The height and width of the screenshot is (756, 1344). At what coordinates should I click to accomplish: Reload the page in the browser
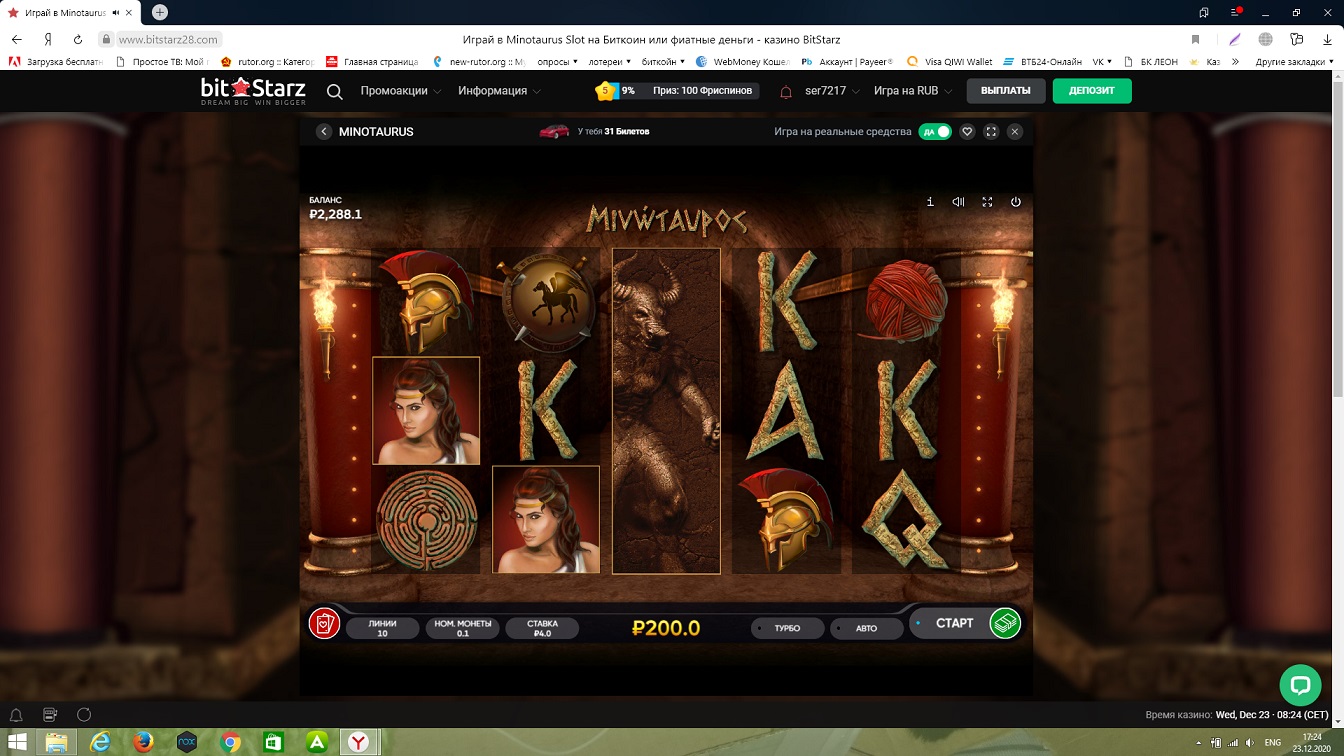(78, 39)
